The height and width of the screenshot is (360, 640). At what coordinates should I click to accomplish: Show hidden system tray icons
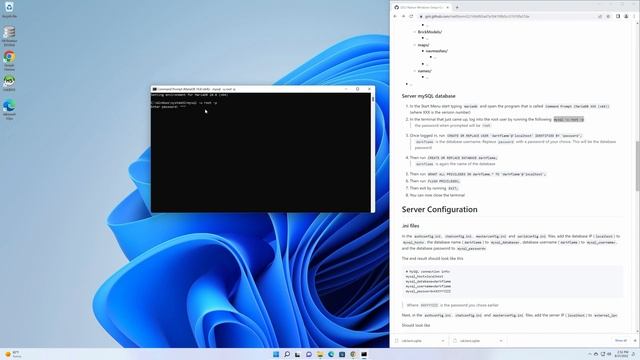tap(589, 354)
